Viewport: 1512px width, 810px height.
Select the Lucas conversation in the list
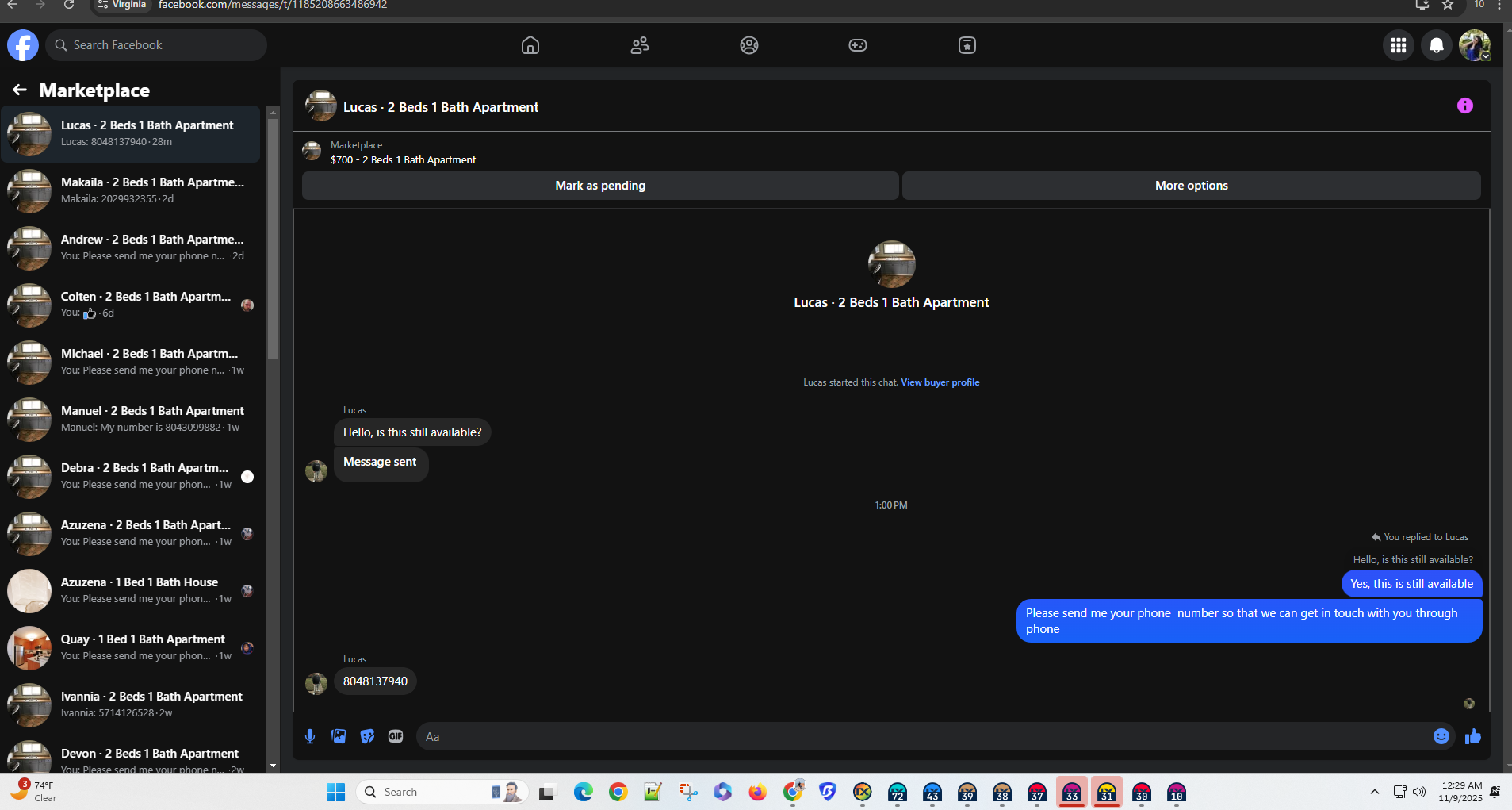[131, 134]
